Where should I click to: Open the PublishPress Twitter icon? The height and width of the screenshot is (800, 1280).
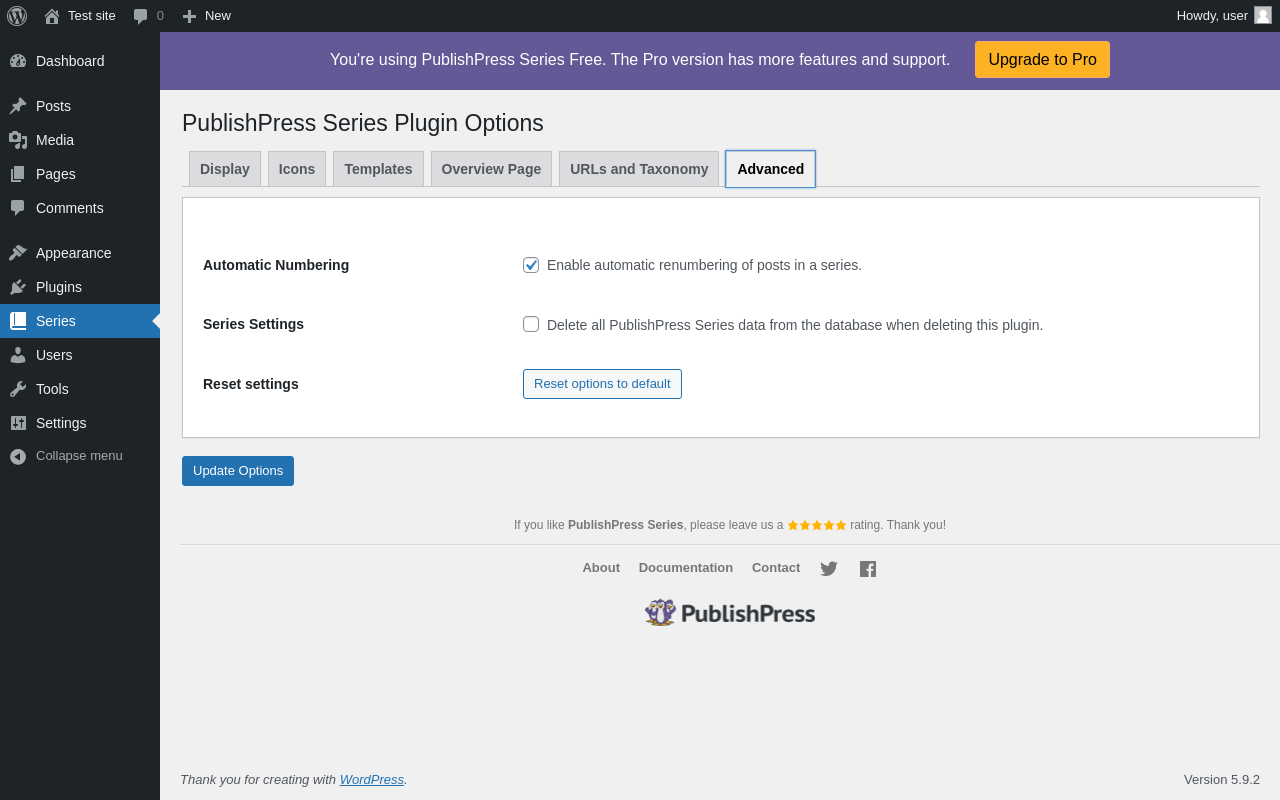[829, 569]
